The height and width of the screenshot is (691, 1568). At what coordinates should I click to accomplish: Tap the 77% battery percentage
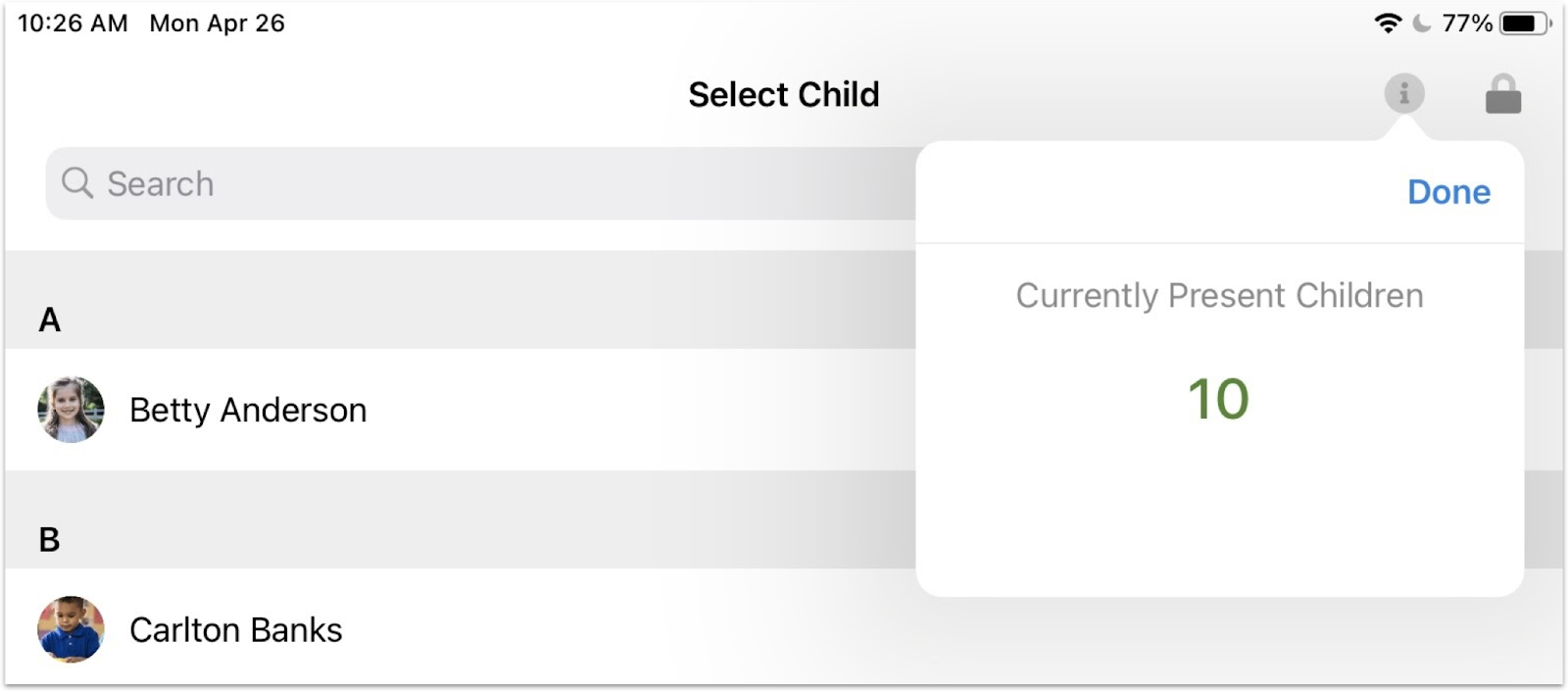1466,24
